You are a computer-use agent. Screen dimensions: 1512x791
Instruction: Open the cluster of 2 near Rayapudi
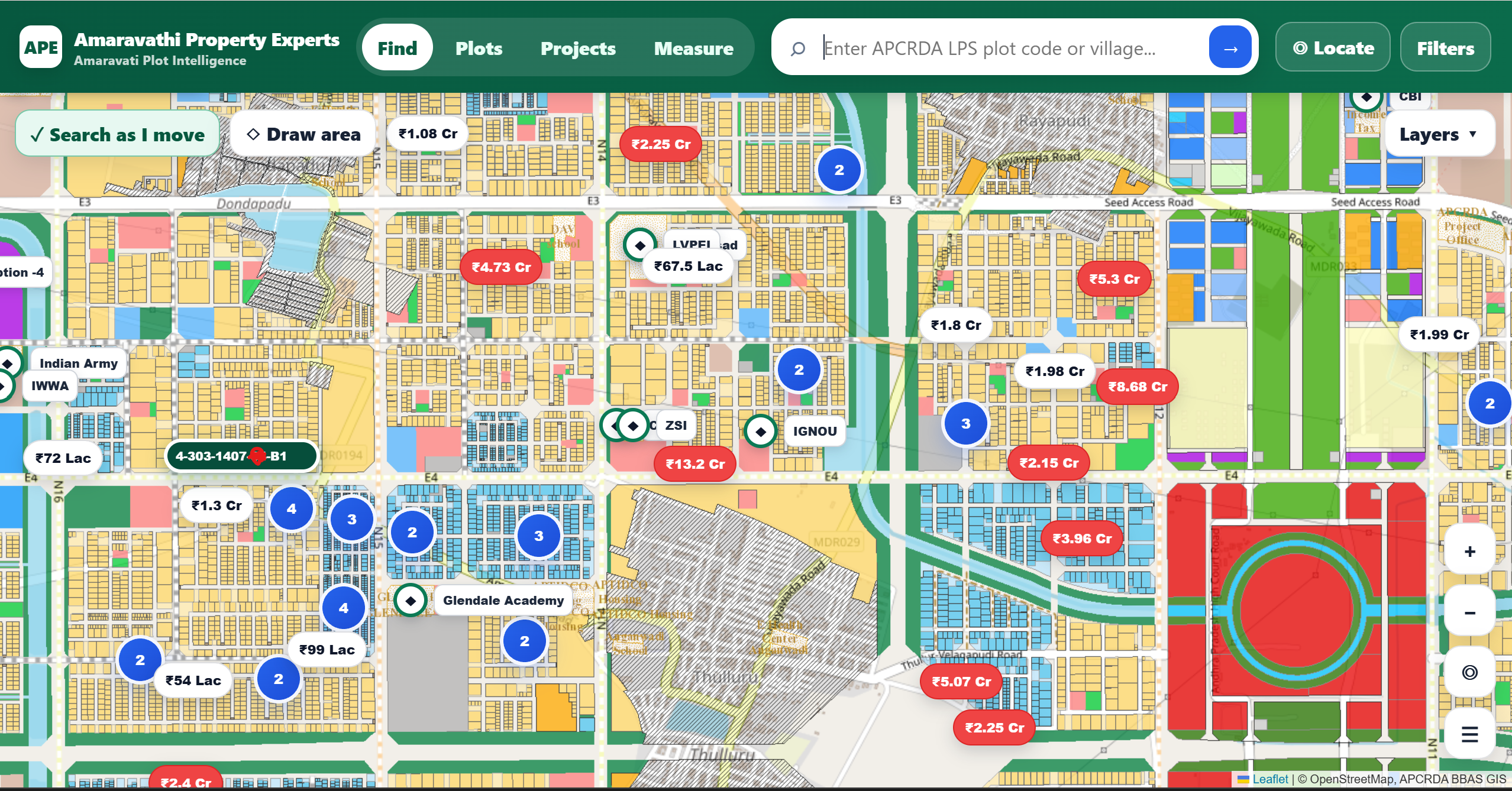[x=839, y=170]
